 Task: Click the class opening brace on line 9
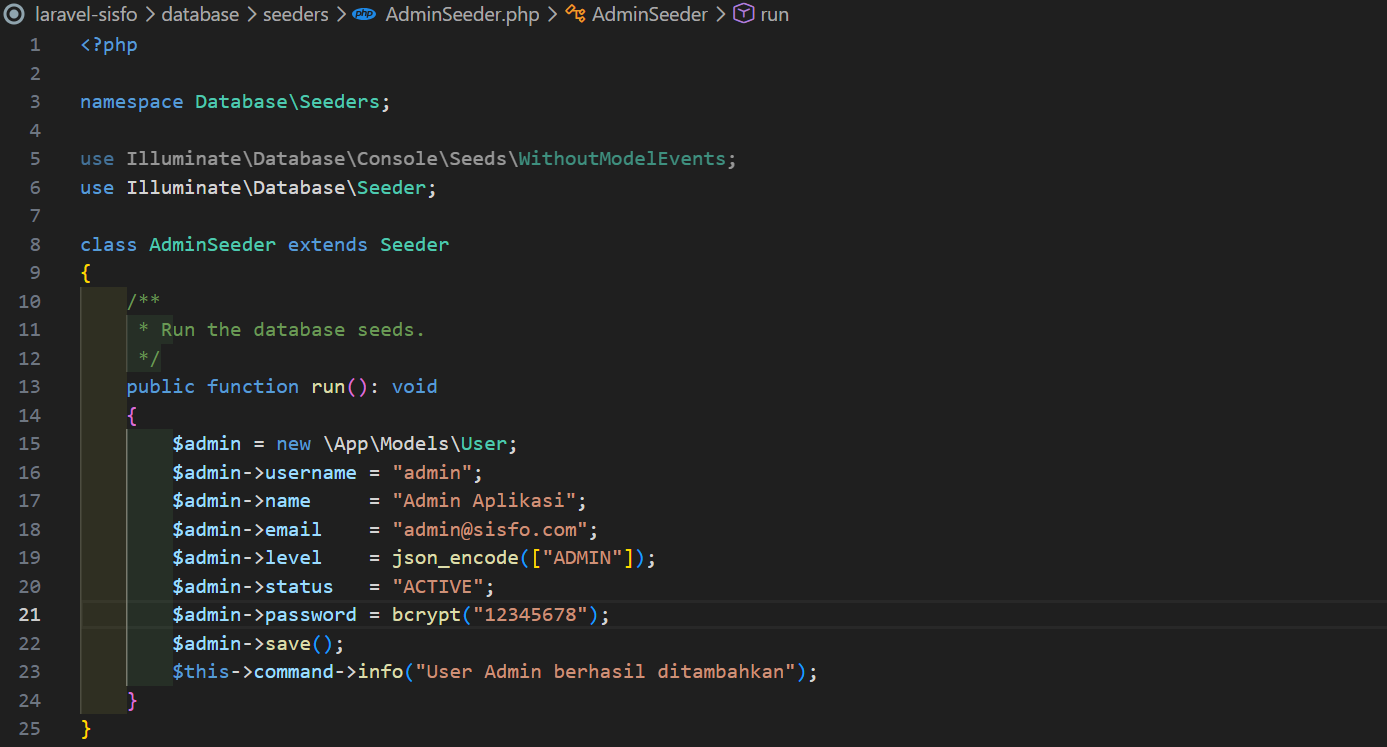pyautogui.click(x=86, y=273)
